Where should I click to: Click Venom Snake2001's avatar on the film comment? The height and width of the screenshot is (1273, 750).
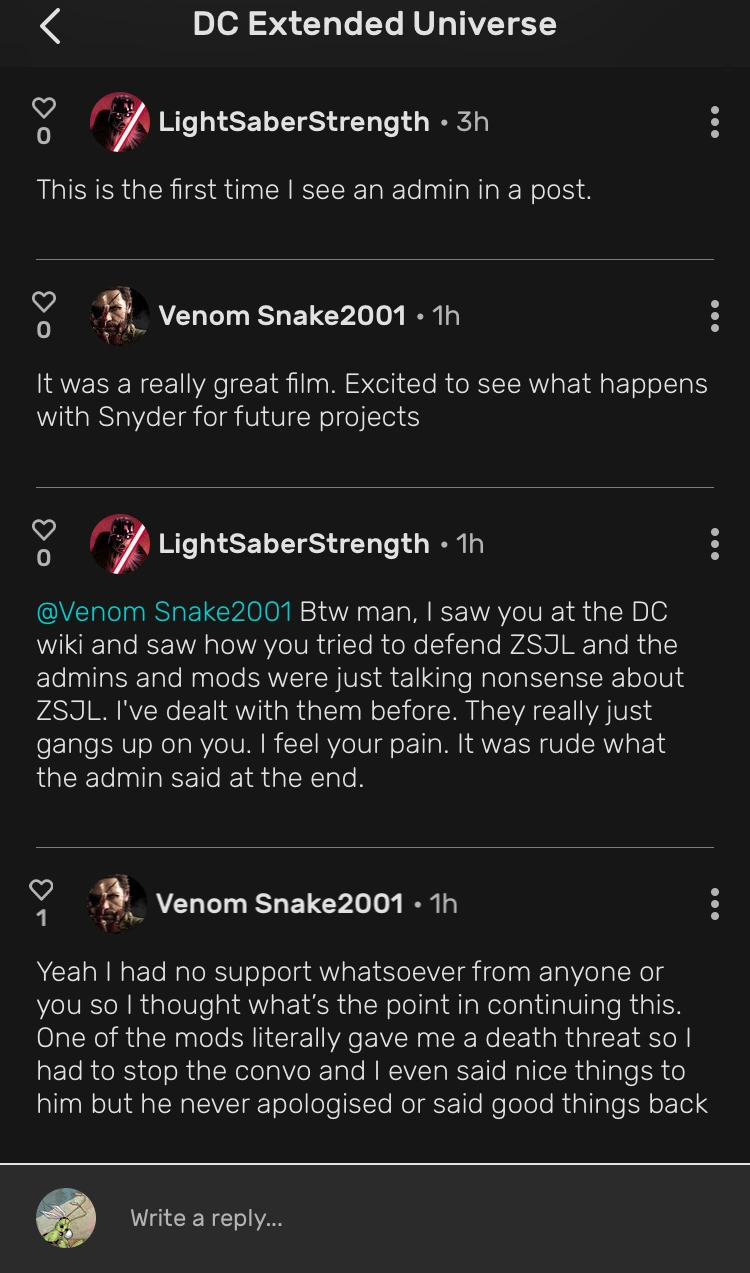(x=120, y=315)
